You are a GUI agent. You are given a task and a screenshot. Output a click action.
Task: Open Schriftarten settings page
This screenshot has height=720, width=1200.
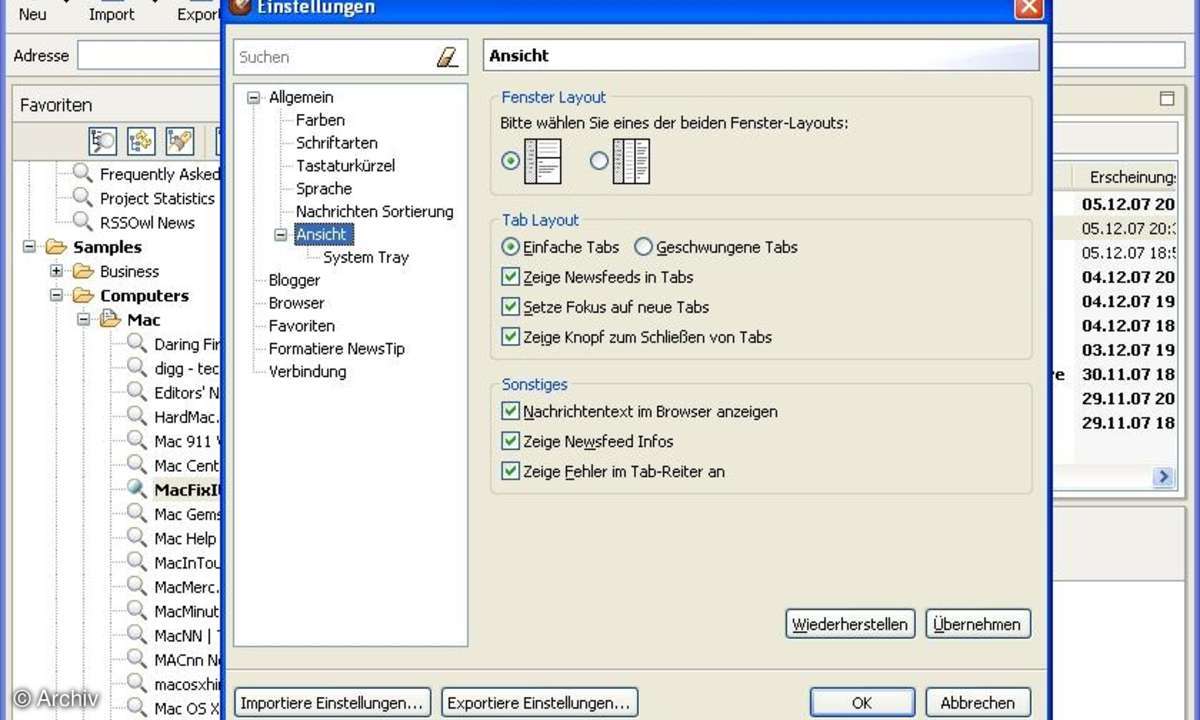click(x=337, y=143)
